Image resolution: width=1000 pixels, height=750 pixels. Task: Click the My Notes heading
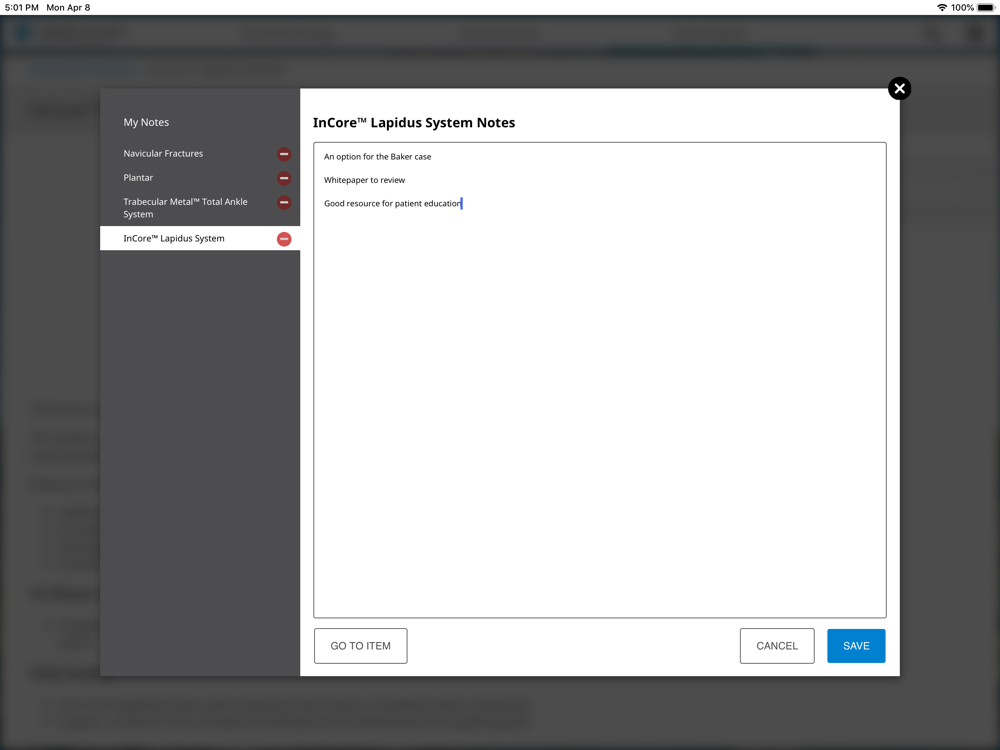(x=146, y=122)
